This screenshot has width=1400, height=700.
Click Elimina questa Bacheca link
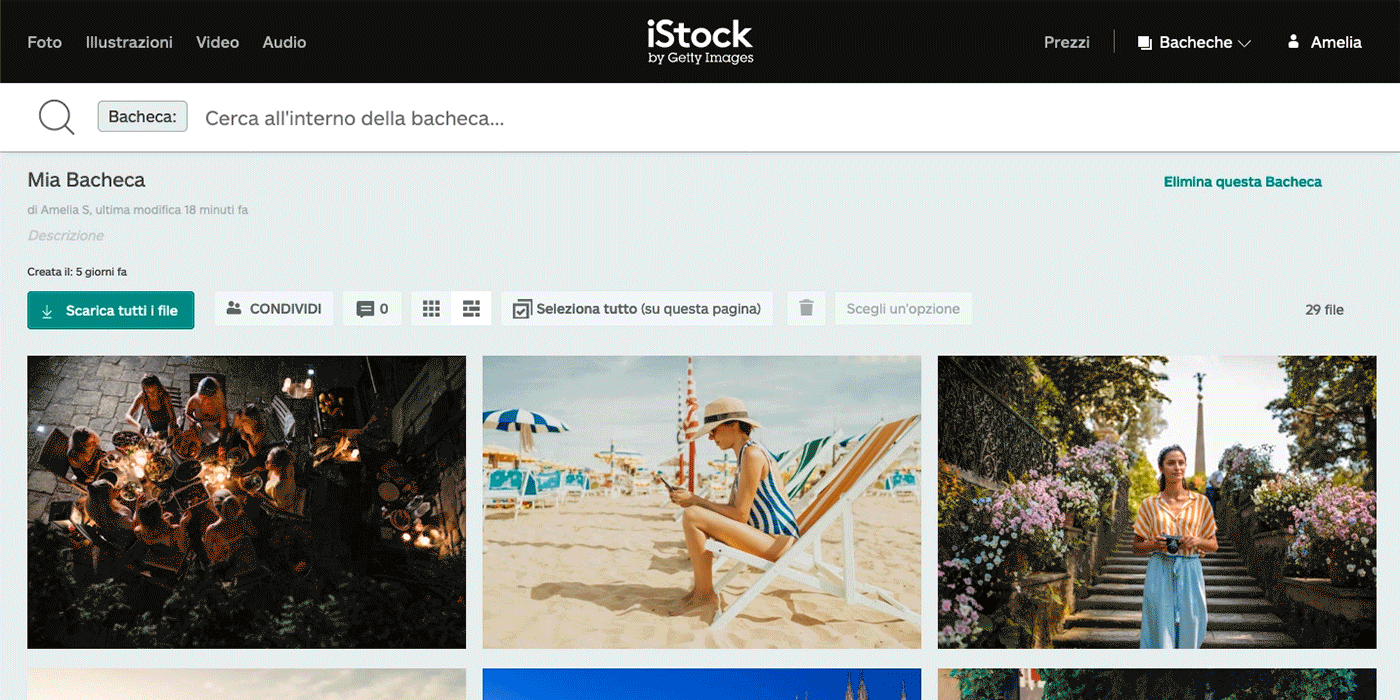1242,182
